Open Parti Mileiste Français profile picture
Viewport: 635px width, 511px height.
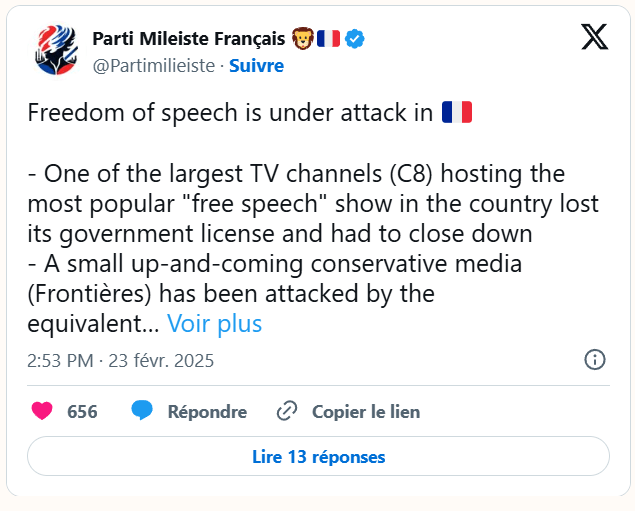[x=56, y=51]
